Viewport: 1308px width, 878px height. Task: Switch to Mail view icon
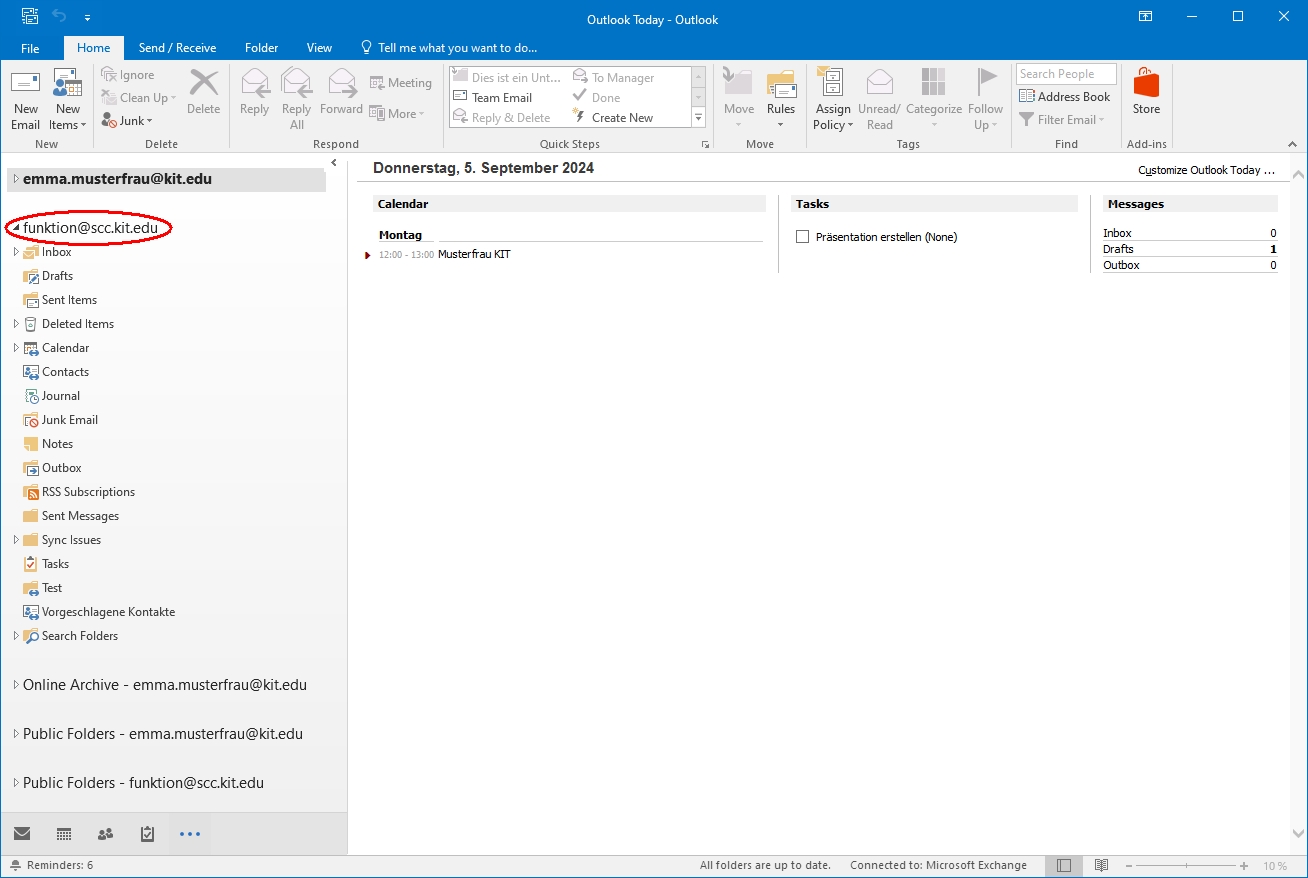22,834
